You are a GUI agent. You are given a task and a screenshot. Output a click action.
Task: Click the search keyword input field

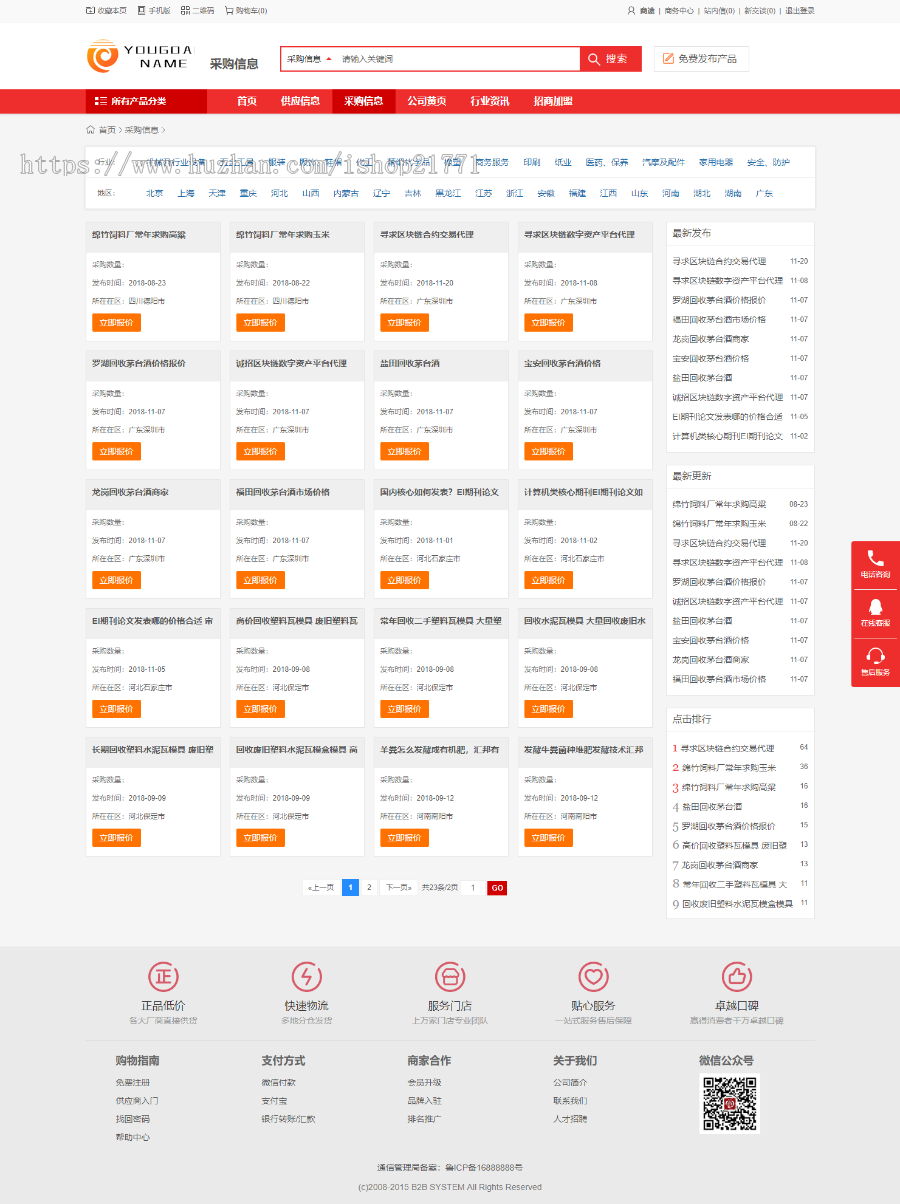coord(458,59)
